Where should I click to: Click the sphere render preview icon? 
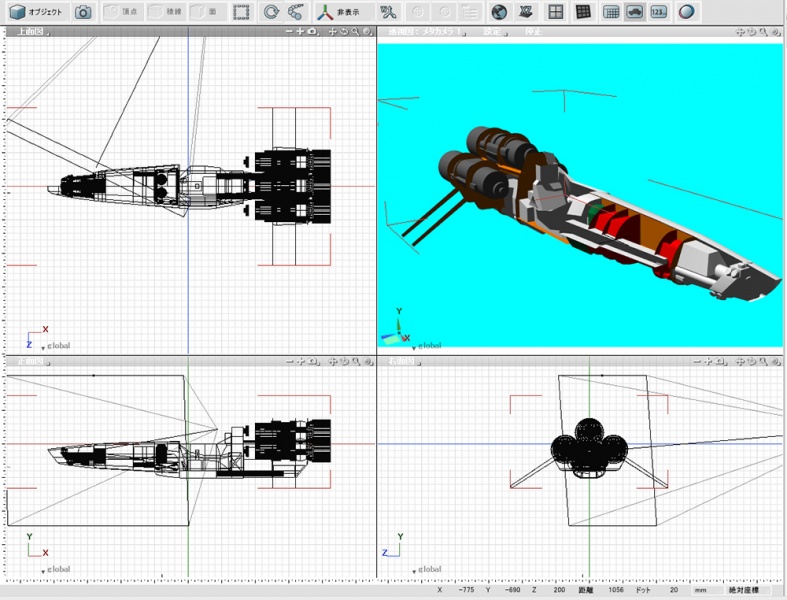pos(686,12)
